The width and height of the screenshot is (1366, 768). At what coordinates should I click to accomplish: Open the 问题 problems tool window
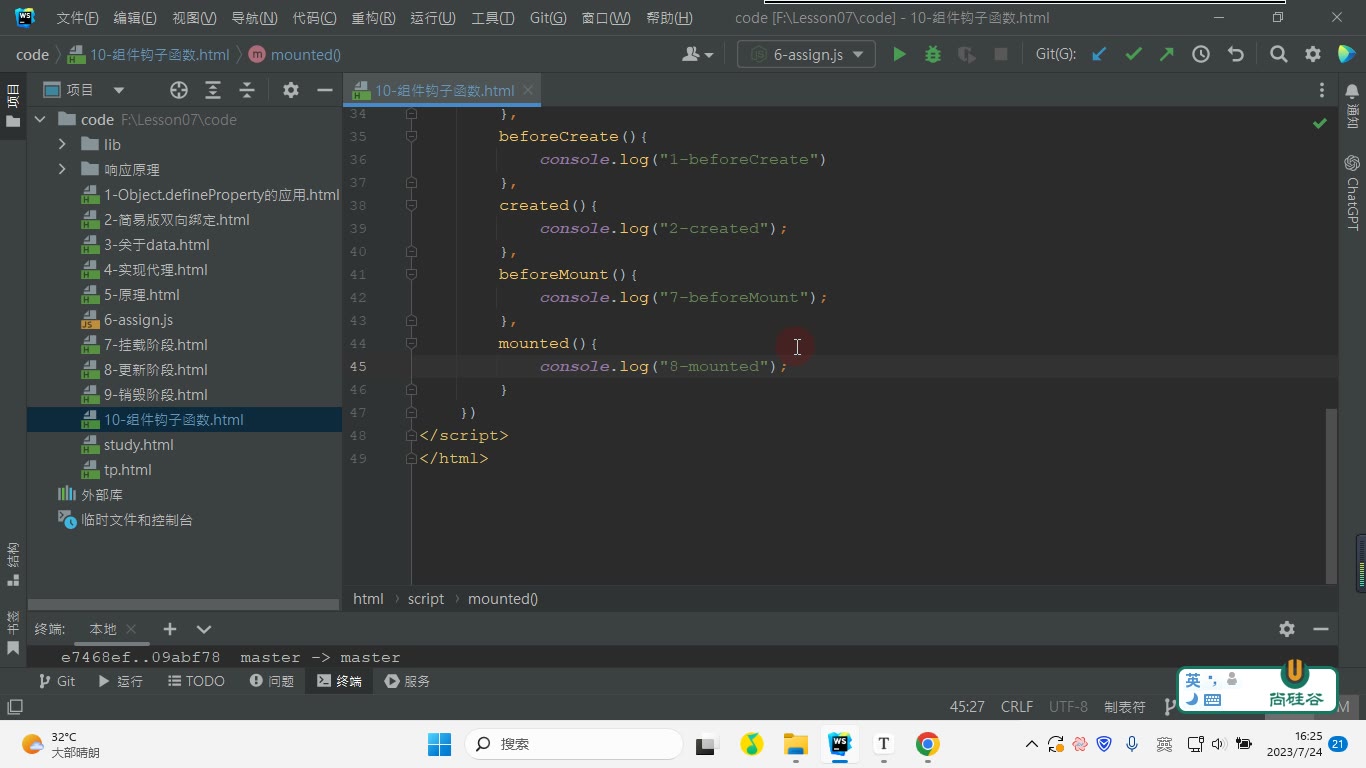[x=271, y=681]
